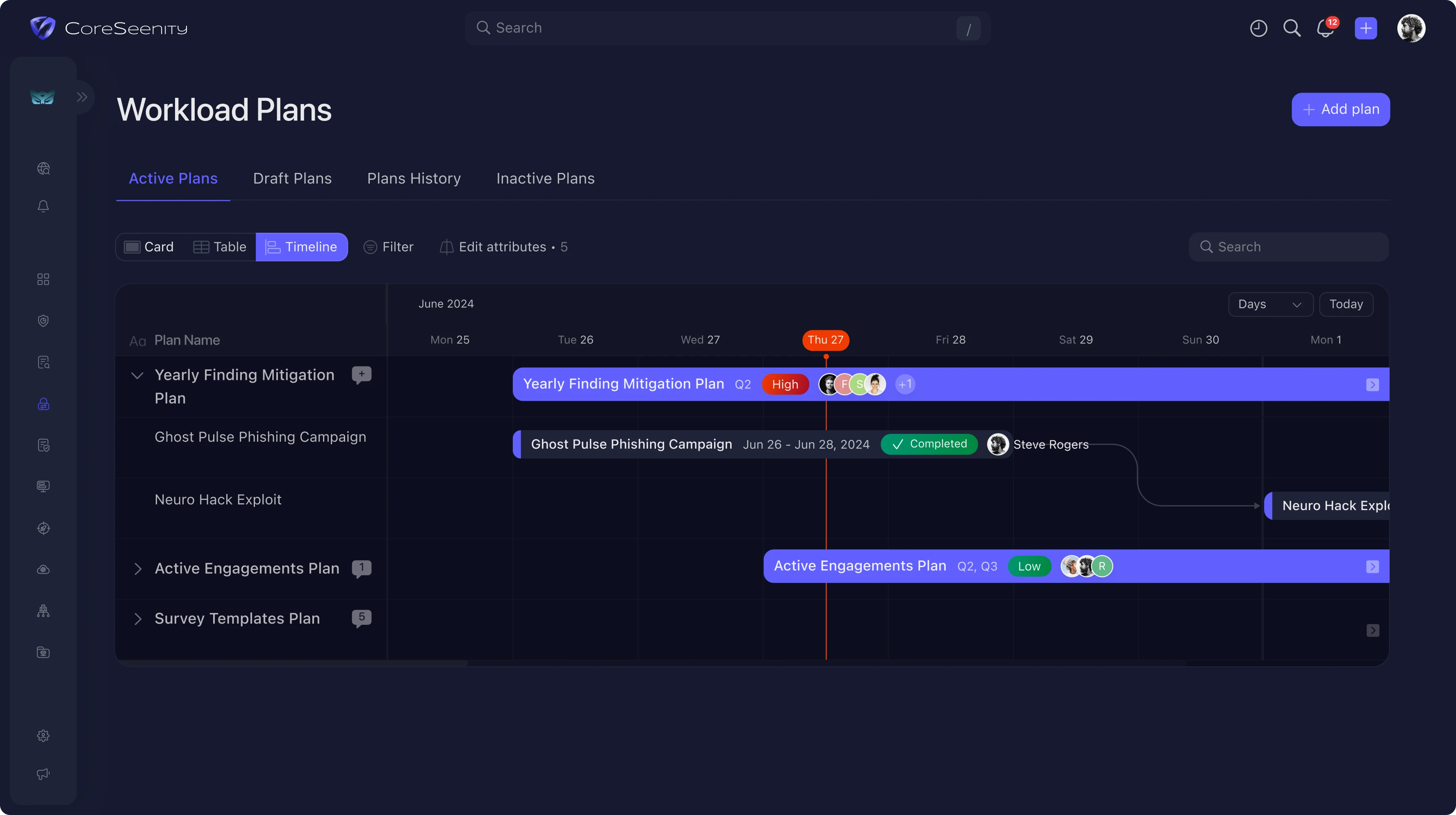Screen dimensions: 1456x815
Task: Collapse the Yearly Finding Mitigation Plan row
Action: pos(137,375)
